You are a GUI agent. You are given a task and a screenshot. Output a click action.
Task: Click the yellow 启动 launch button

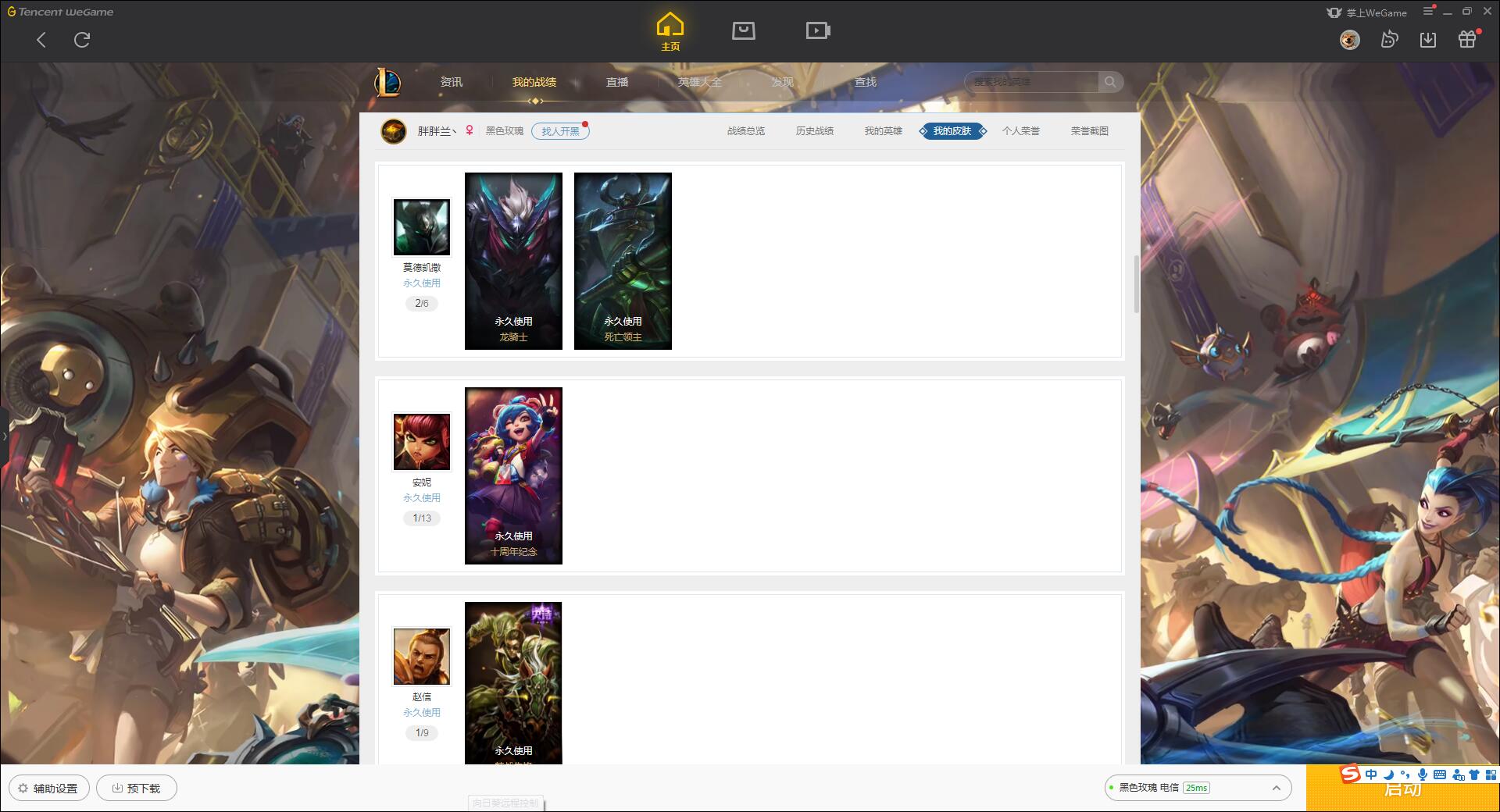click(1403, 789)
